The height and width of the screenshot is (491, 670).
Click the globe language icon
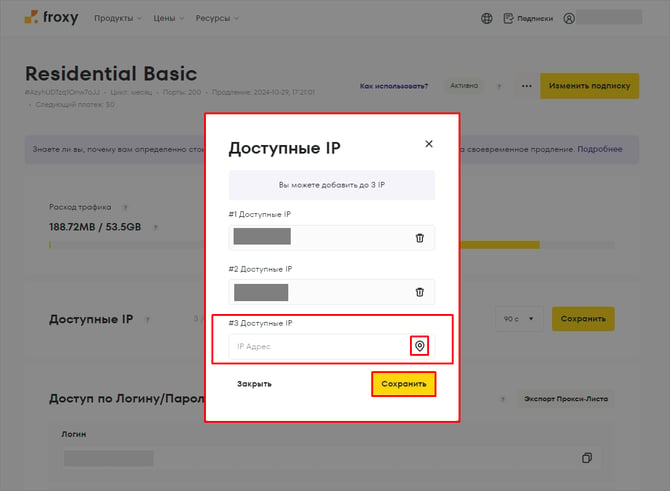[486, 18]
